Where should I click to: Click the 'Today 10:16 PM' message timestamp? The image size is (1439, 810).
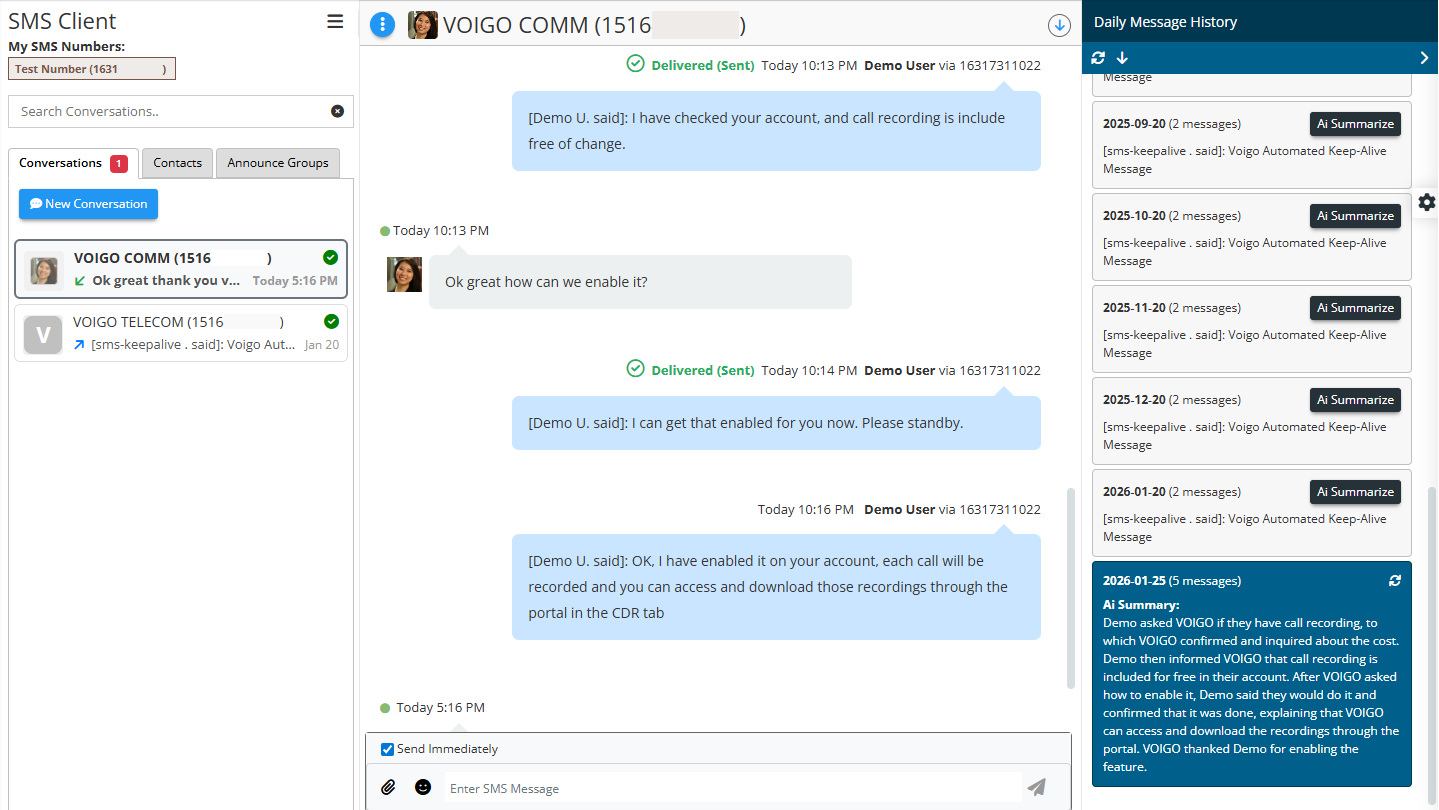point(805,510)
